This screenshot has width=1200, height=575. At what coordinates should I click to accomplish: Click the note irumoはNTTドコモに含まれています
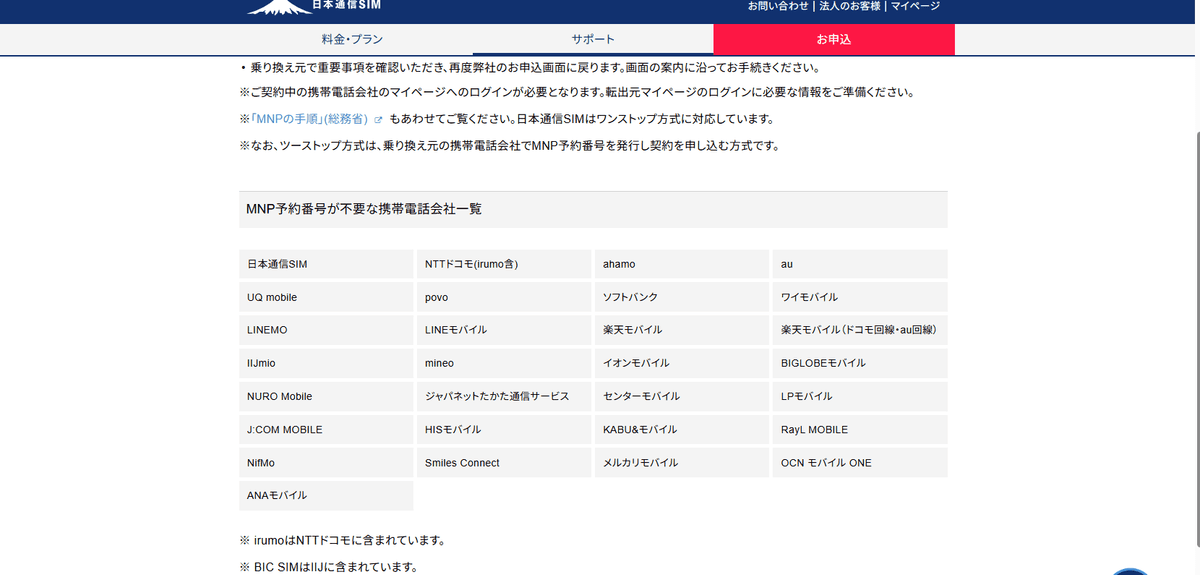(x=342, y=540)
